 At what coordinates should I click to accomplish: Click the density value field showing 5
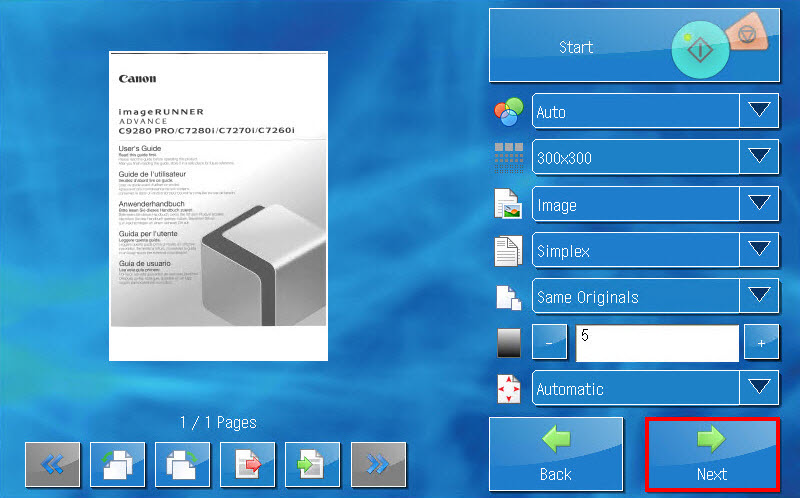pyautogui.click(x=656, y=342)
